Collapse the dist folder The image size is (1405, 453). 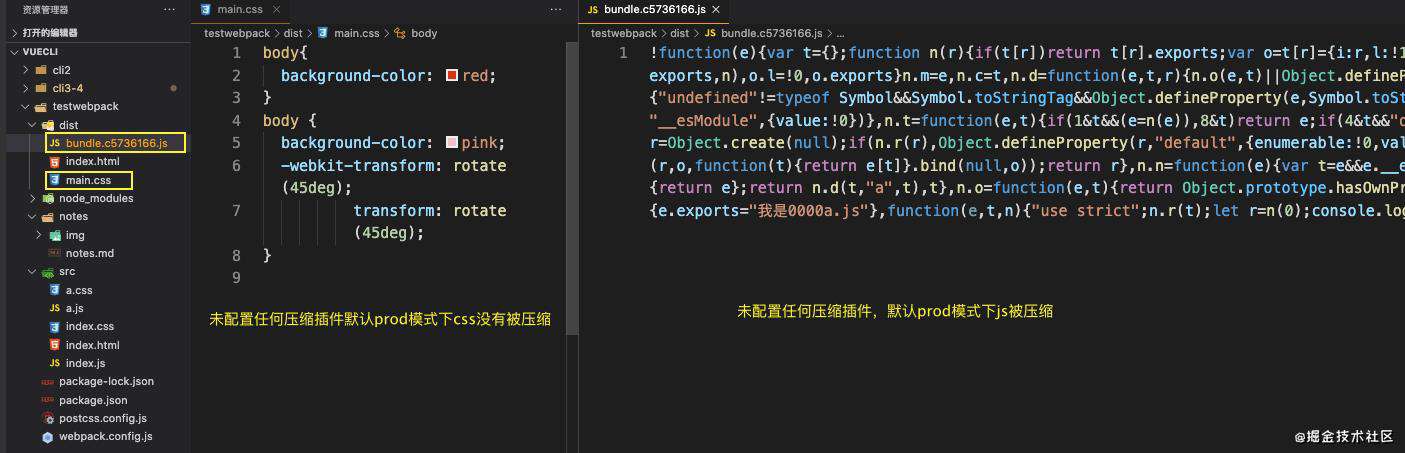[34, 125]
